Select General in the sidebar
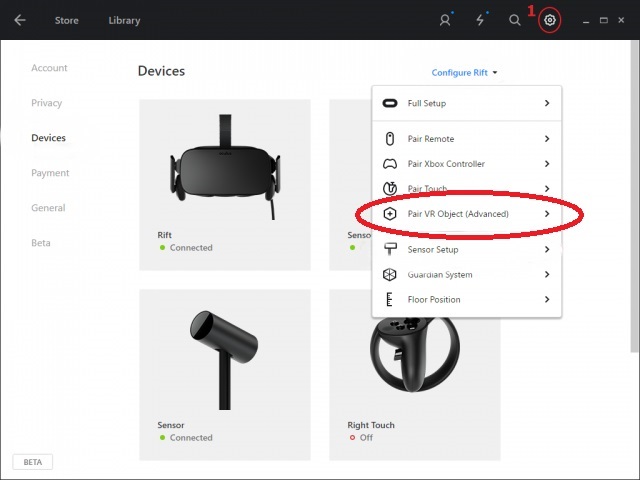This screenshot has width=640, height=480. click(48, 208)
